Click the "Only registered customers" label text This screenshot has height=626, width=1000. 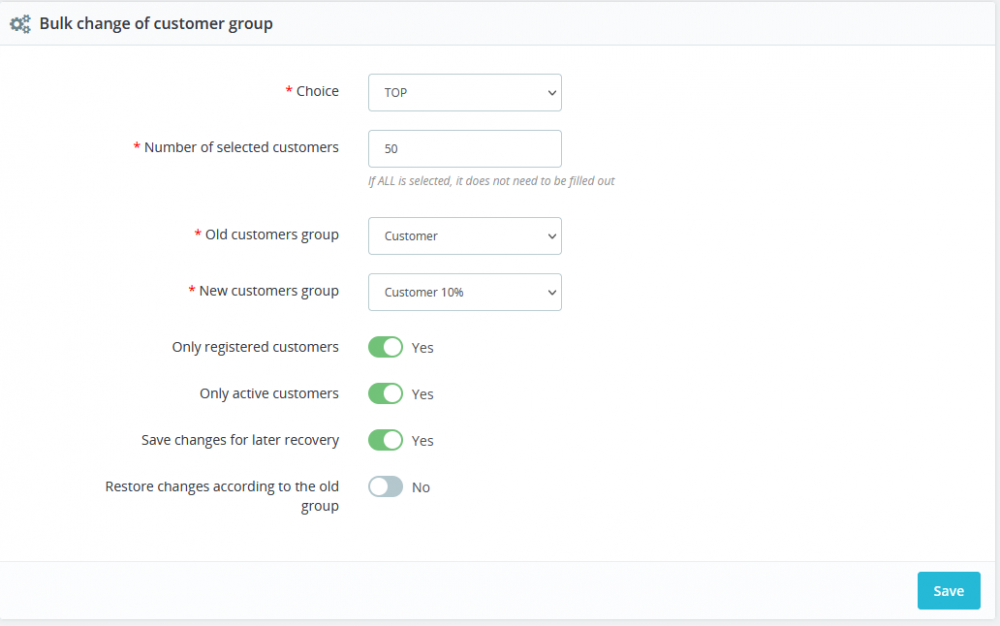255,347
